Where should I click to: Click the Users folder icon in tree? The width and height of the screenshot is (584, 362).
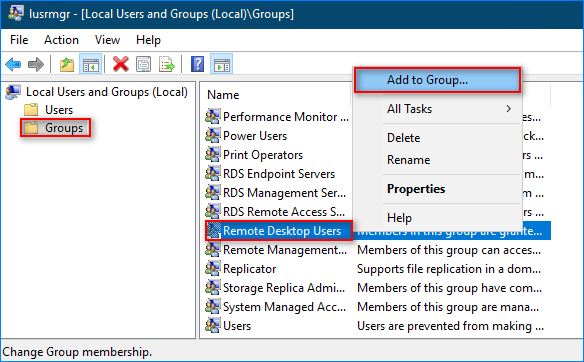(x=31, y=110)
